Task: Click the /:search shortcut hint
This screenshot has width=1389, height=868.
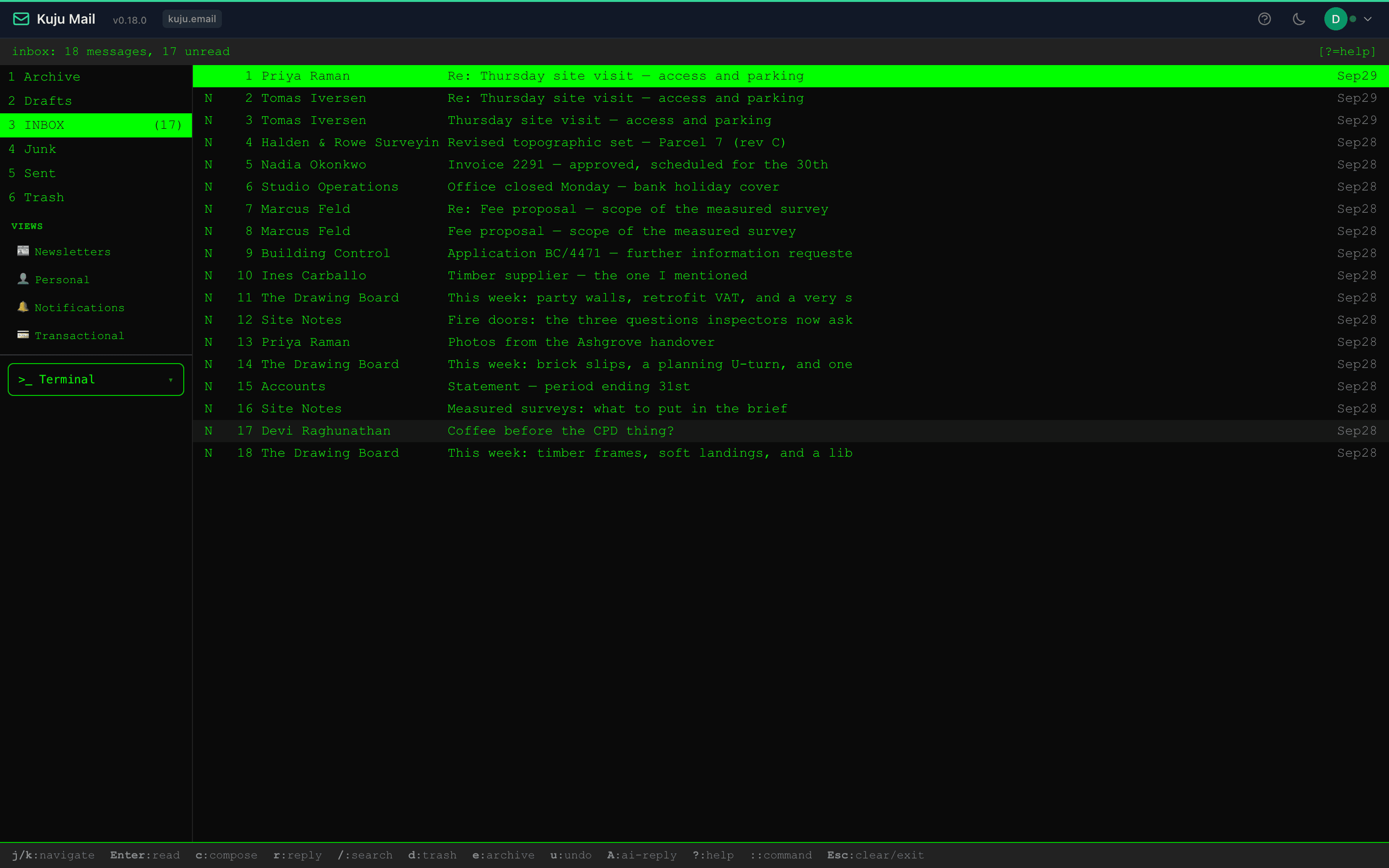Action: (365, 855)
